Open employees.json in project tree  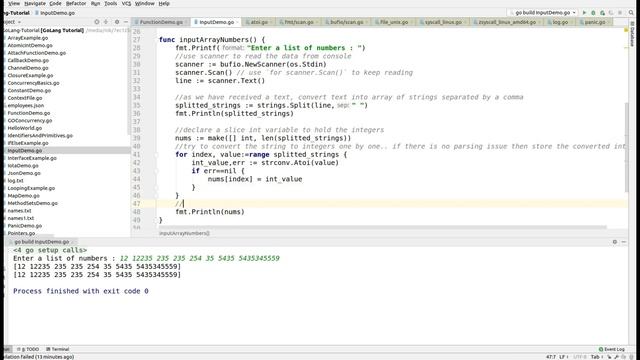[x=26, y=105]
